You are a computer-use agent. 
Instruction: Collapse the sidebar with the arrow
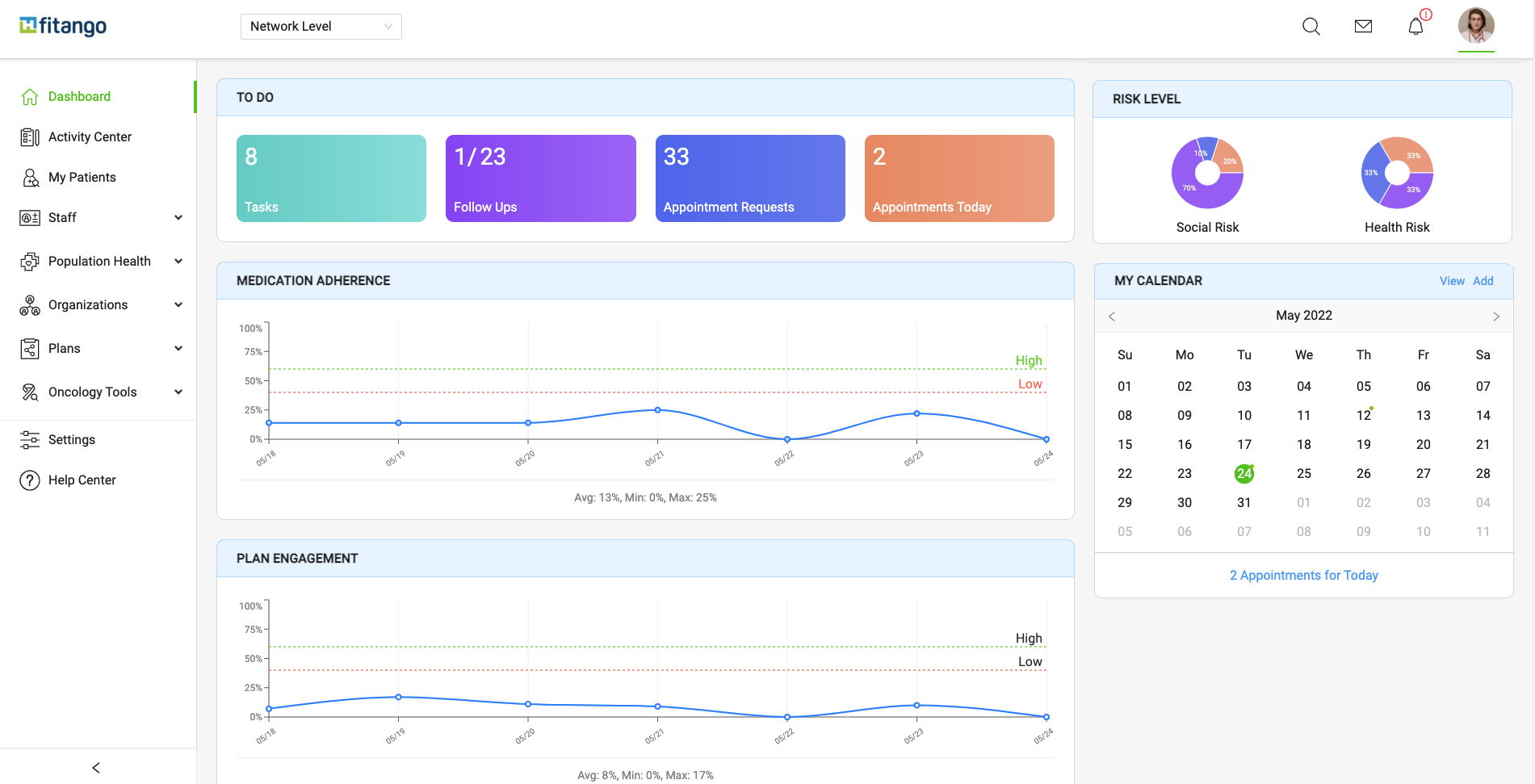(x=96, y=768)
